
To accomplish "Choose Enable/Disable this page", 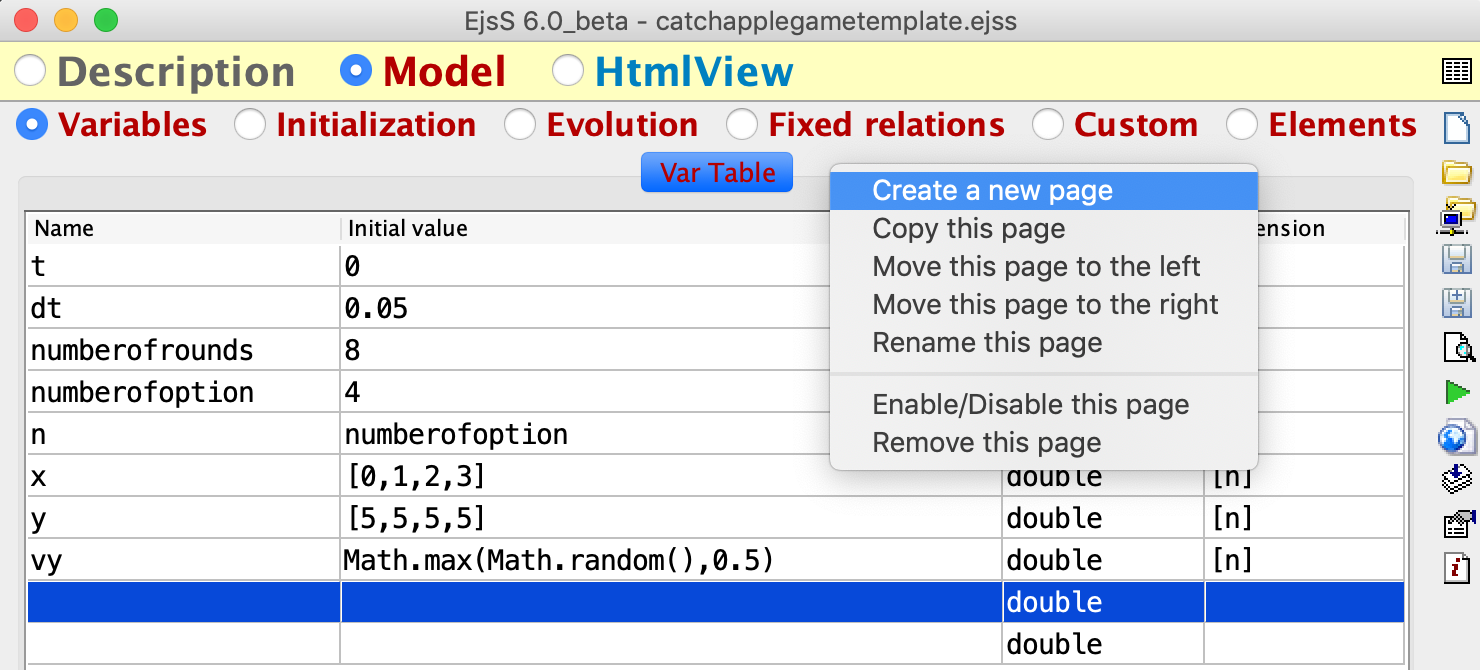I will click(x=1044, y=404).
